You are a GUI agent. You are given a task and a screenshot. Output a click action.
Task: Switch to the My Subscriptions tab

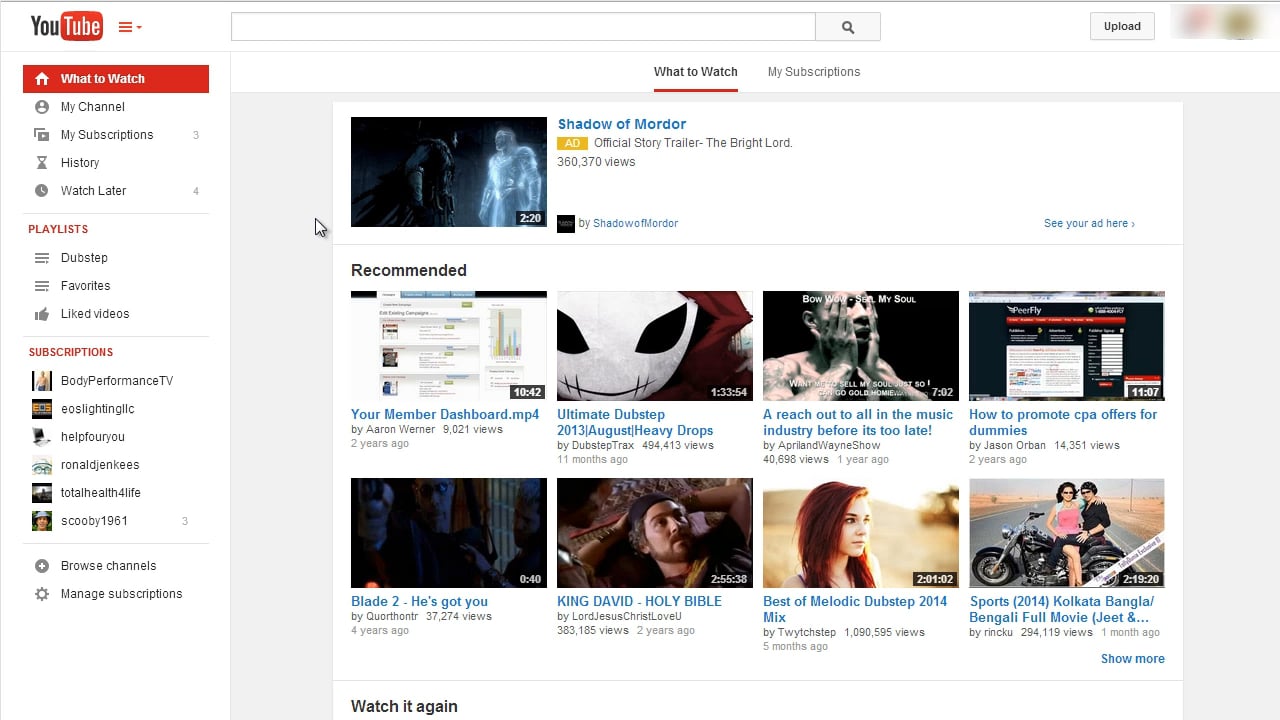(813, 72)
